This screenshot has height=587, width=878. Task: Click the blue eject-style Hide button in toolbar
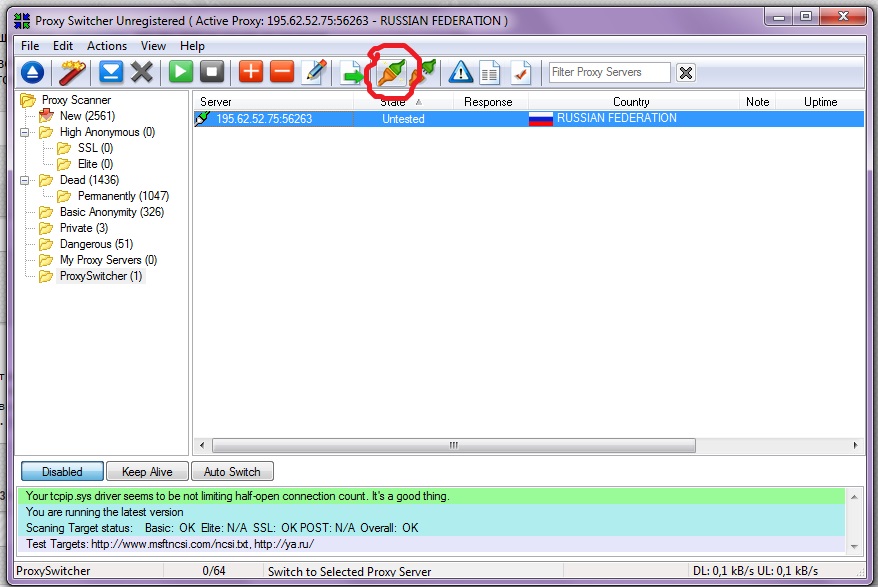(32, 72)
